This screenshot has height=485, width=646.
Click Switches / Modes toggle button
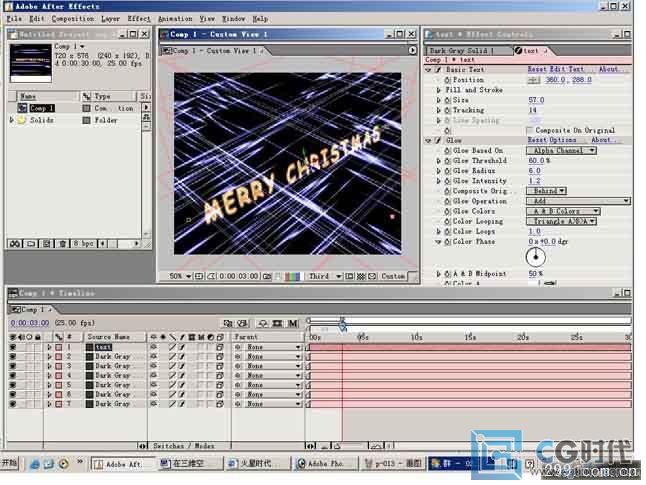(x=184, y=446)
